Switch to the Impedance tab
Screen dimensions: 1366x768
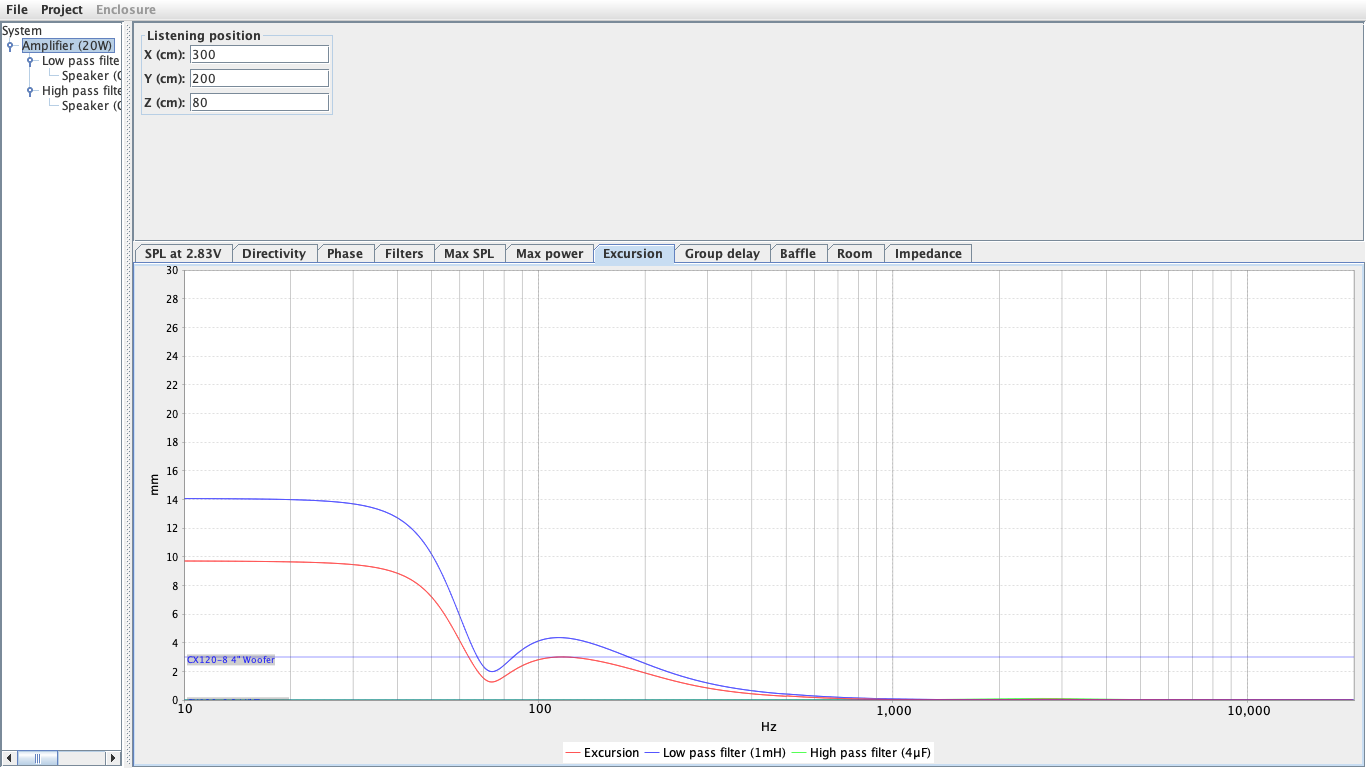point(928,254)
